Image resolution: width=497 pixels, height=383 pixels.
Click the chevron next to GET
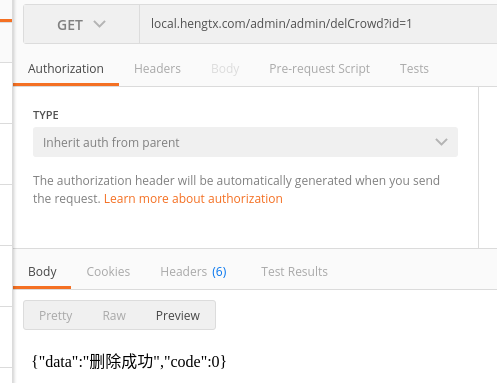tap(99, 24)
